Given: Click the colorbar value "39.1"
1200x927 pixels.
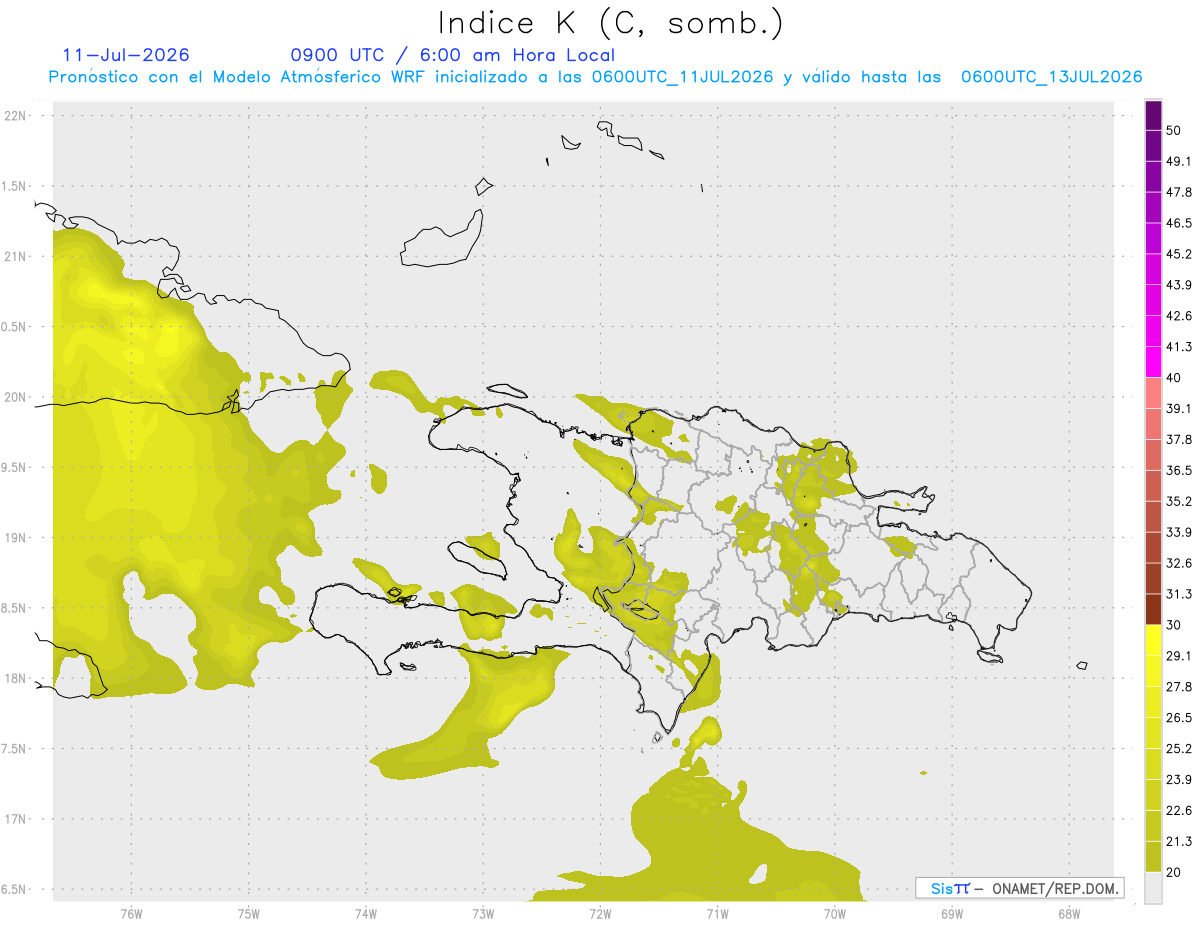Looking at the screenshot, I should pos(1179,409).
